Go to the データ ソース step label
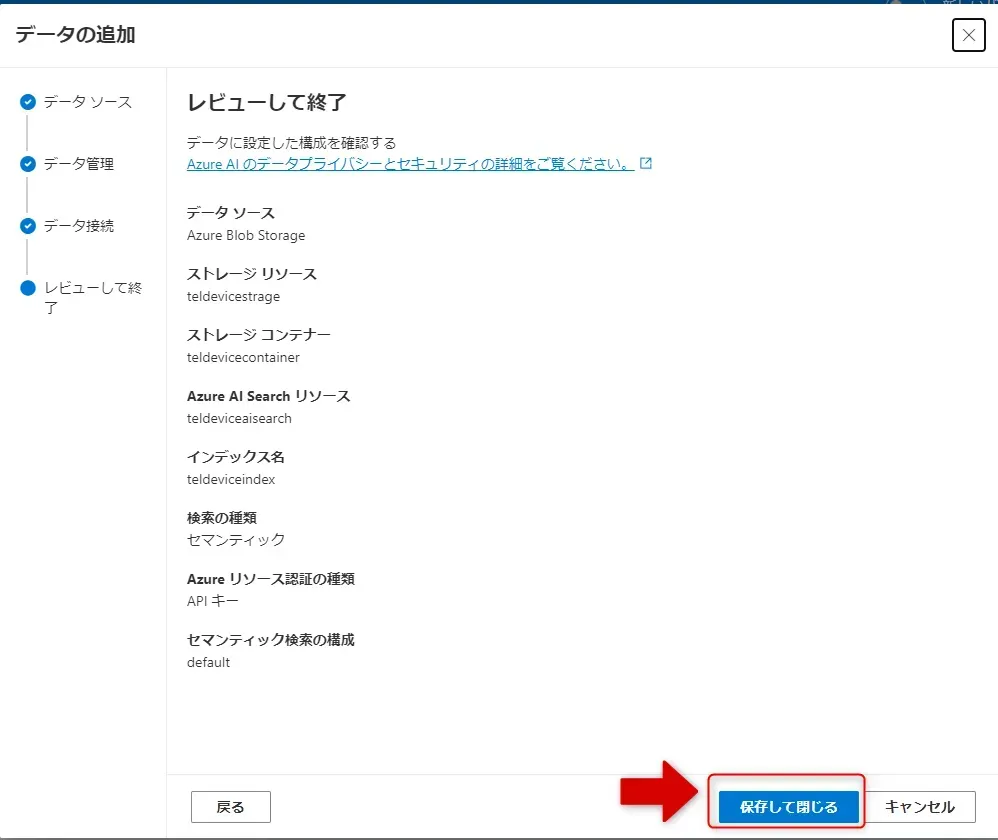 point(87,102)
